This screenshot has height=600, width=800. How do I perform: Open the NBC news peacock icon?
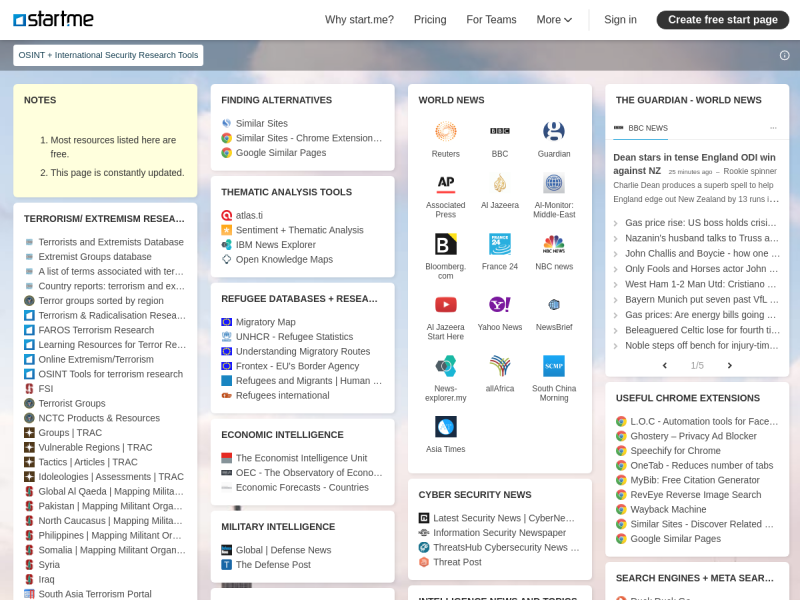554,244
